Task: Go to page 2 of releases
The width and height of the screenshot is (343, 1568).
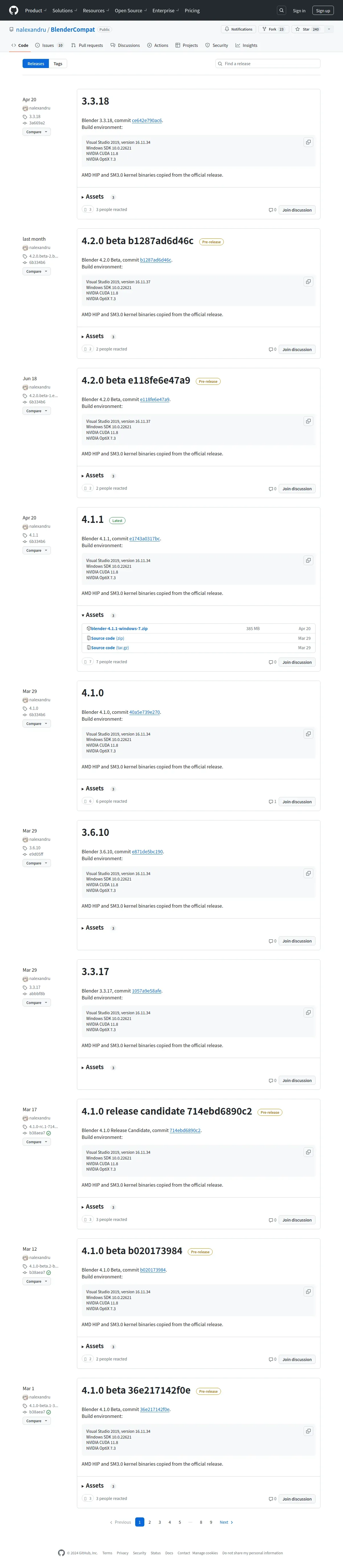Action: coord(149,1522)
